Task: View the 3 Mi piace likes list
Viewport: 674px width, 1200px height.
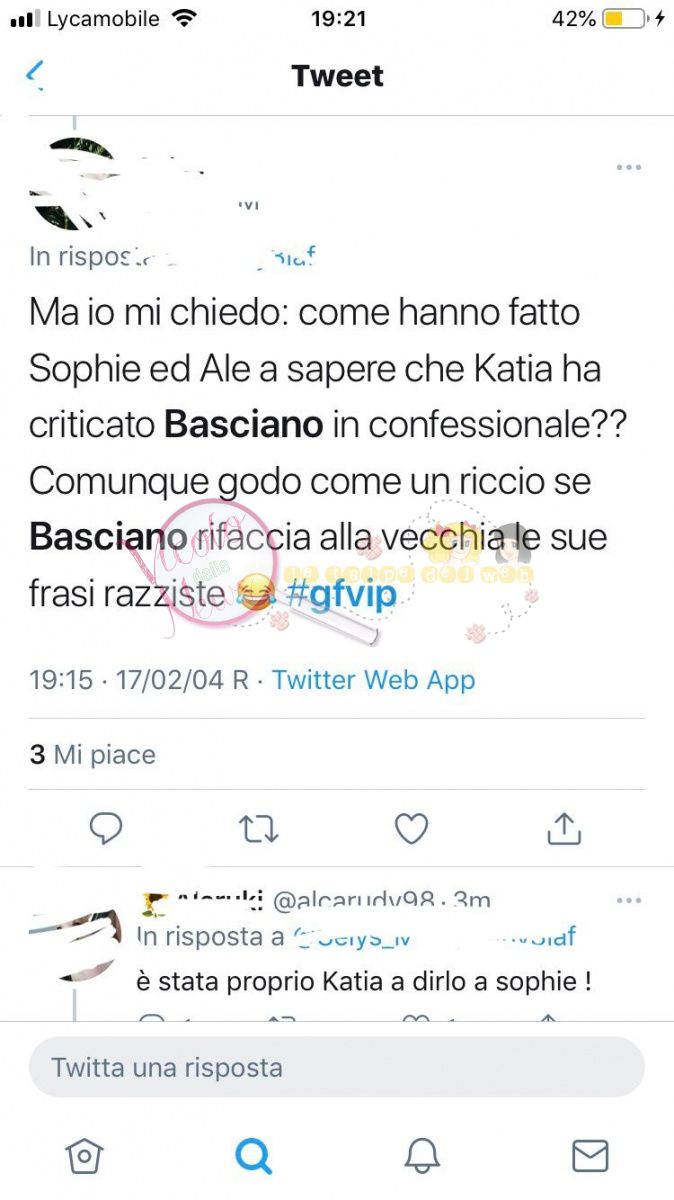Action: [92, 754]
